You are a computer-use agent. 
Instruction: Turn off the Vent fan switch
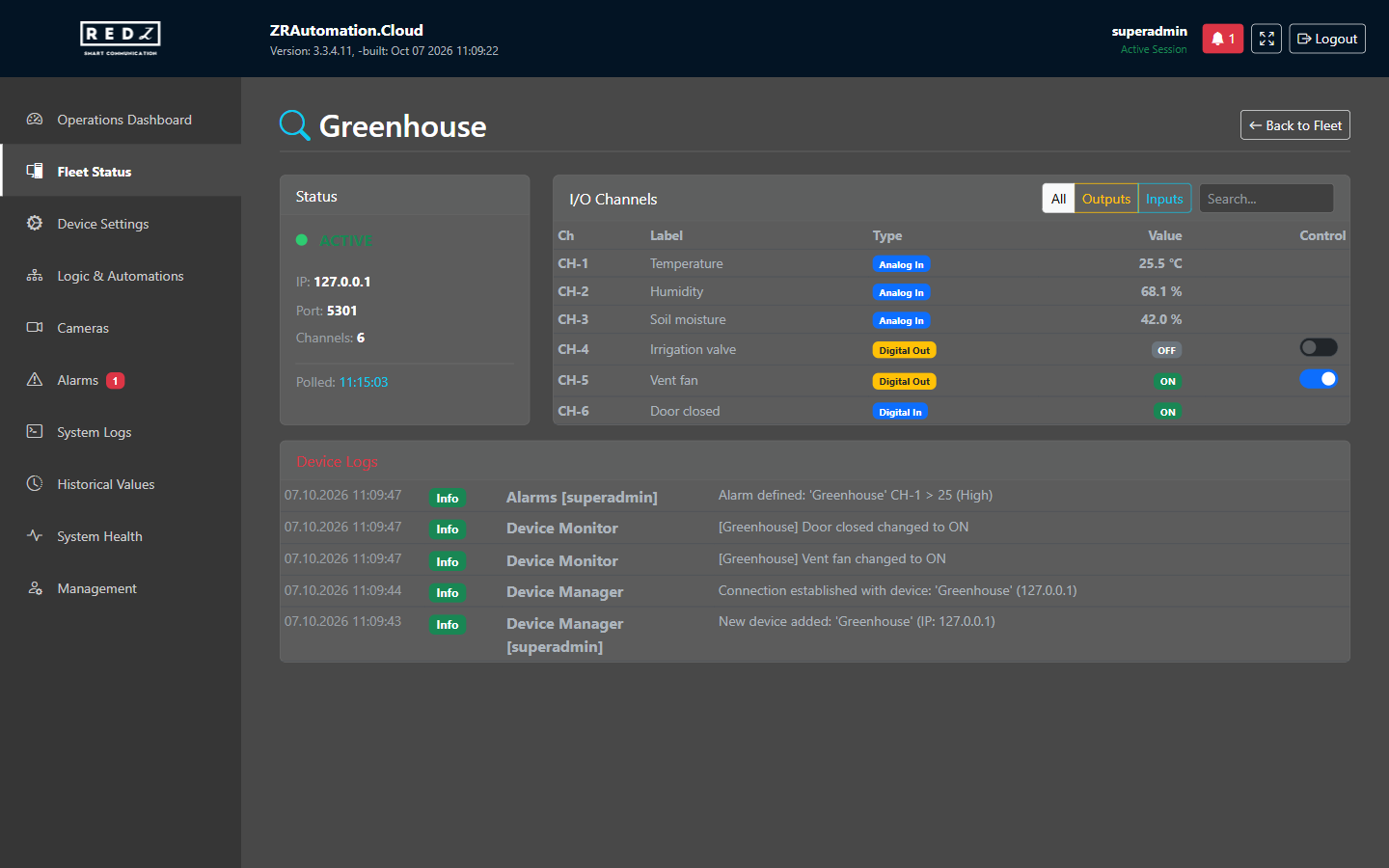pyautogui.click(x=1318, y=379)
